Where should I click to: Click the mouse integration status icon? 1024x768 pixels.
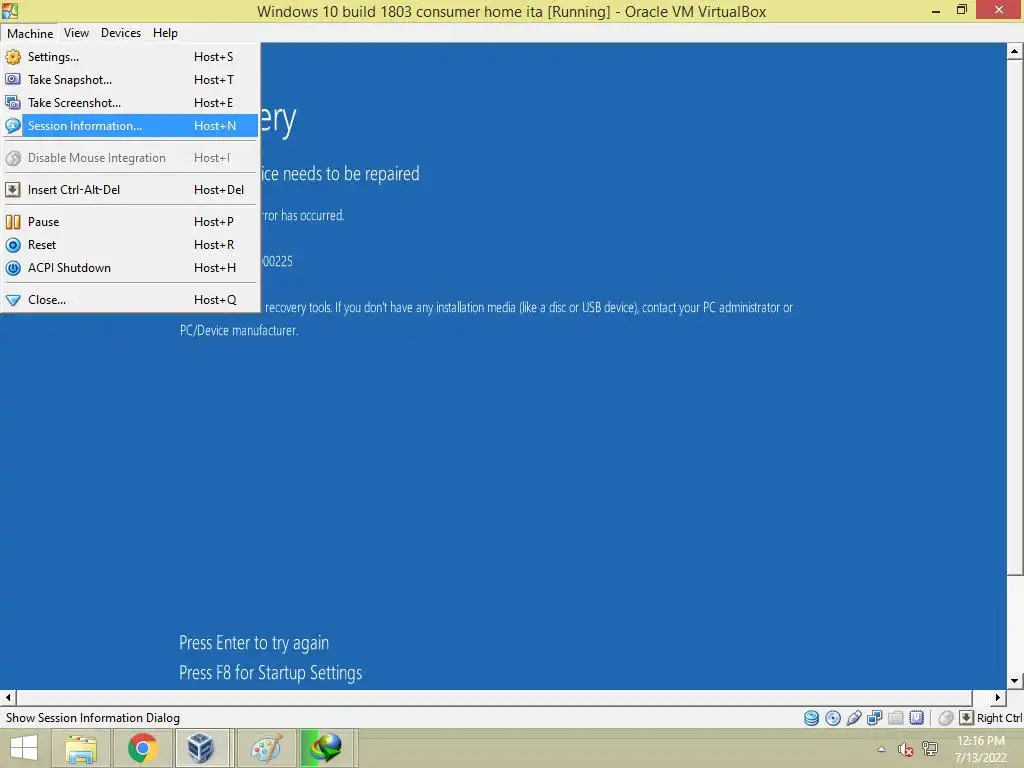(x=946, y=718)
